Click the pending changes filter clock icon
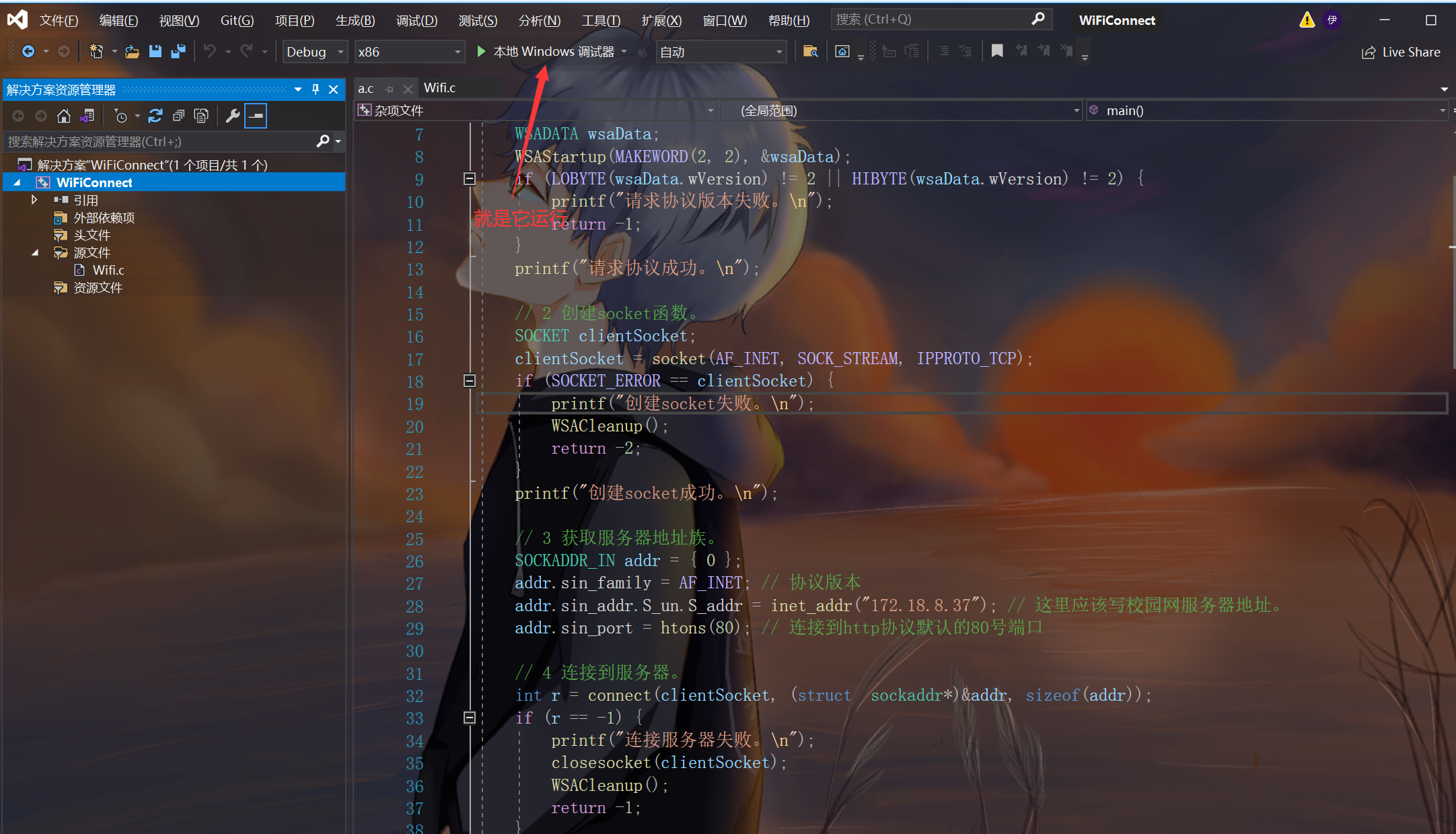 coord(120,116)
